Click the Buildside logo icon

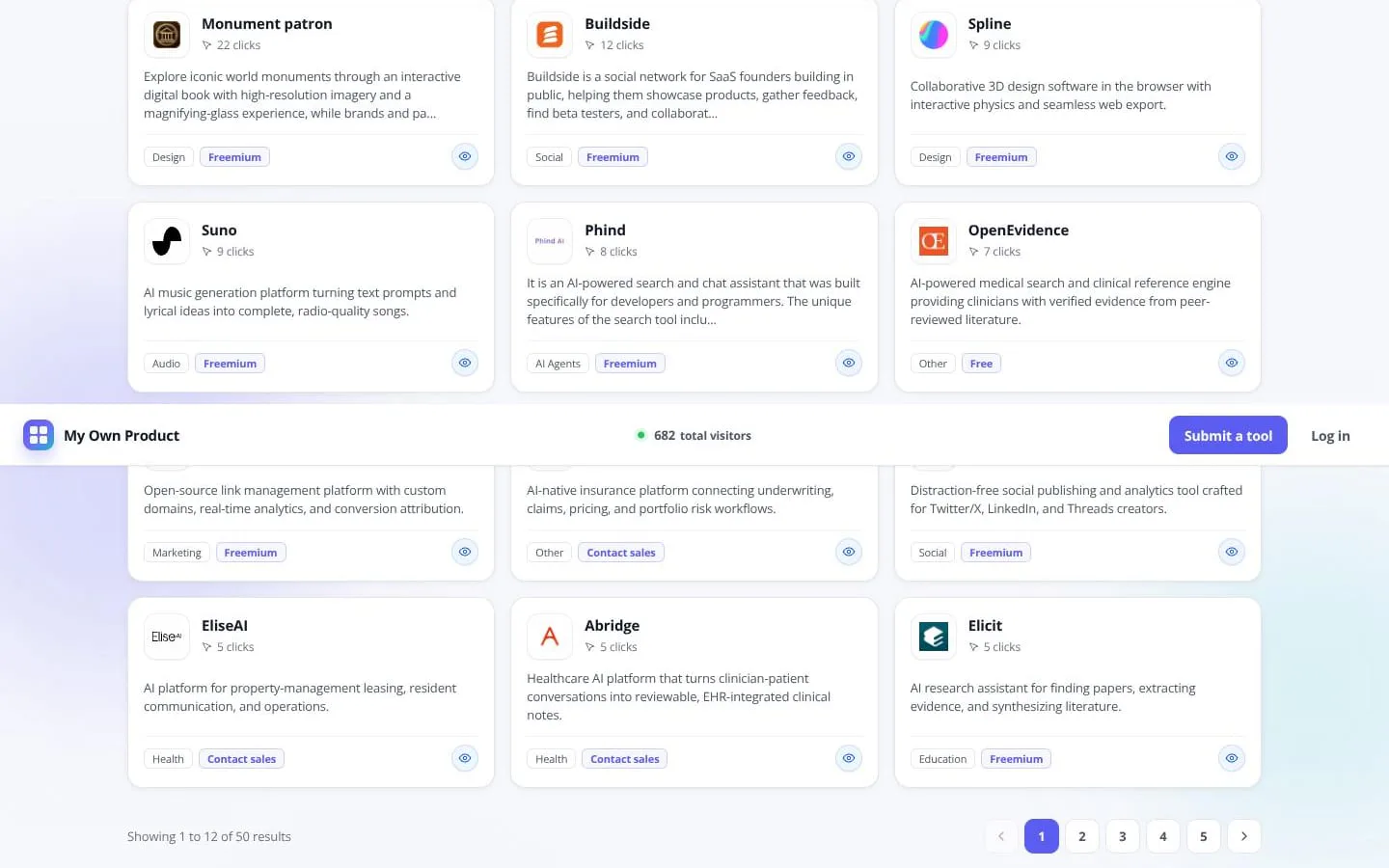(550, 35)
